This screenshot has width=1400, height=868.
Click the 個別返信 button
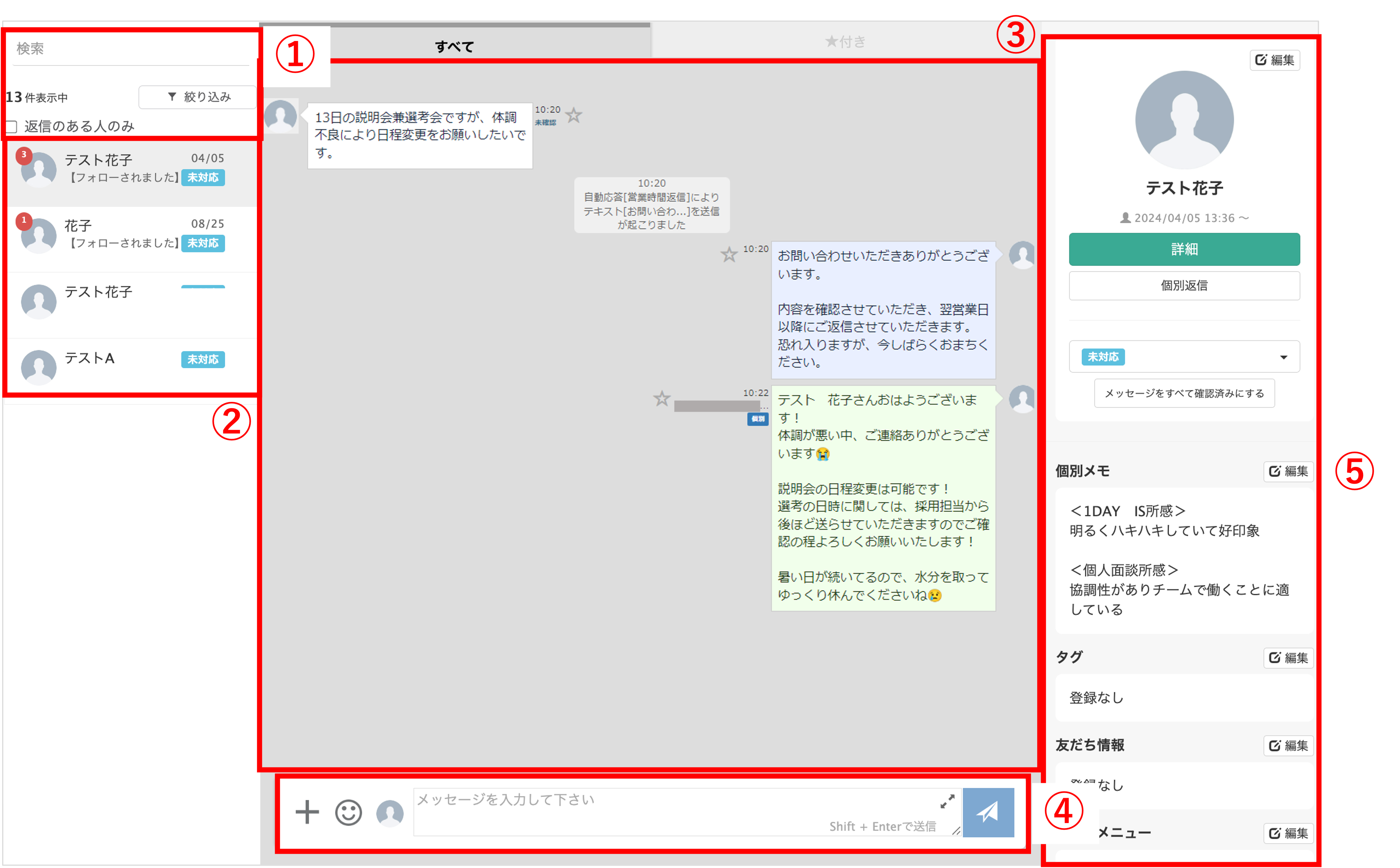(x=1184, y=285)
